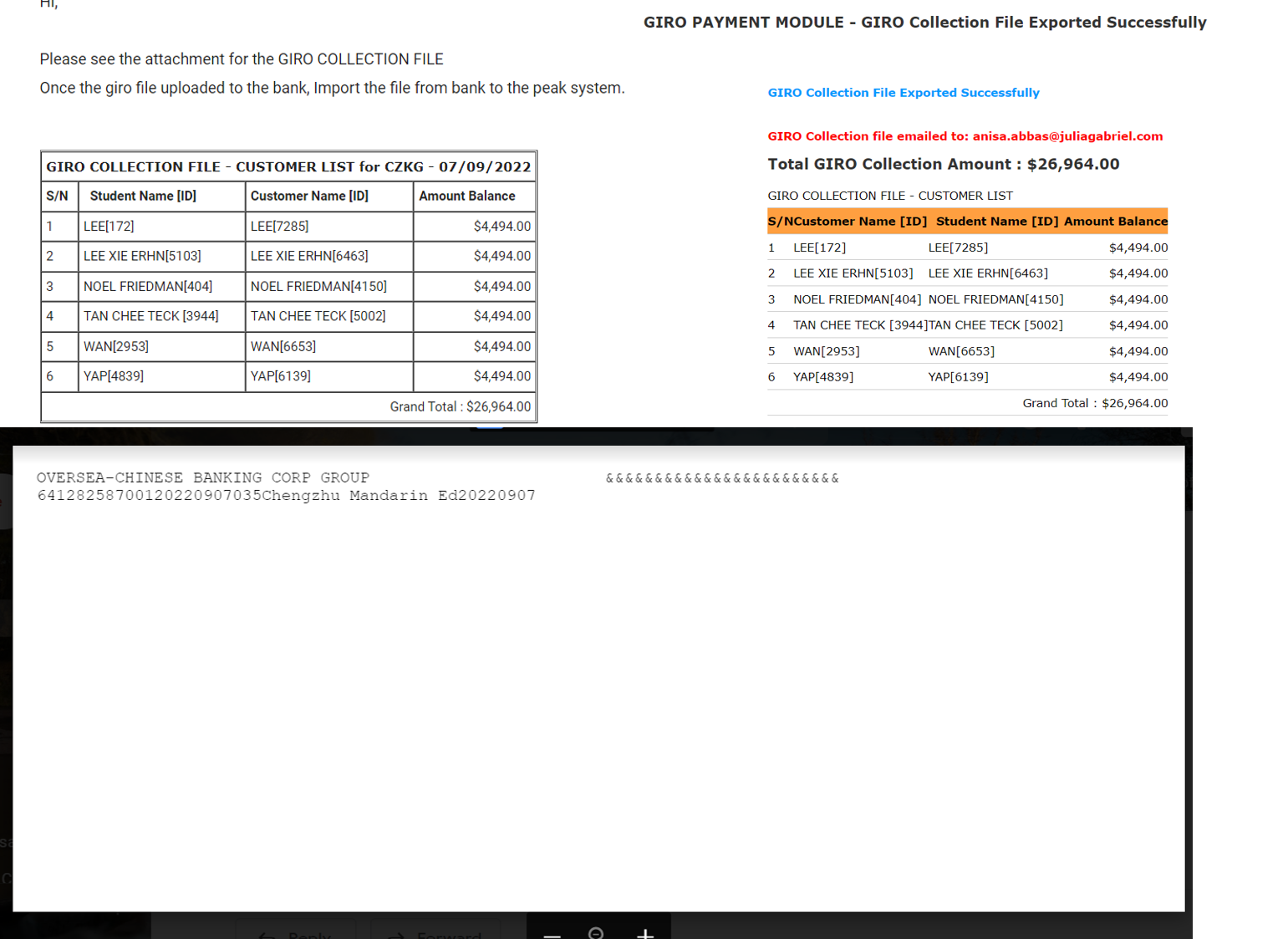1288x939 pixels.
Task: Click the YAP[4839] cell in bordered table
Action: coord(162,377)
